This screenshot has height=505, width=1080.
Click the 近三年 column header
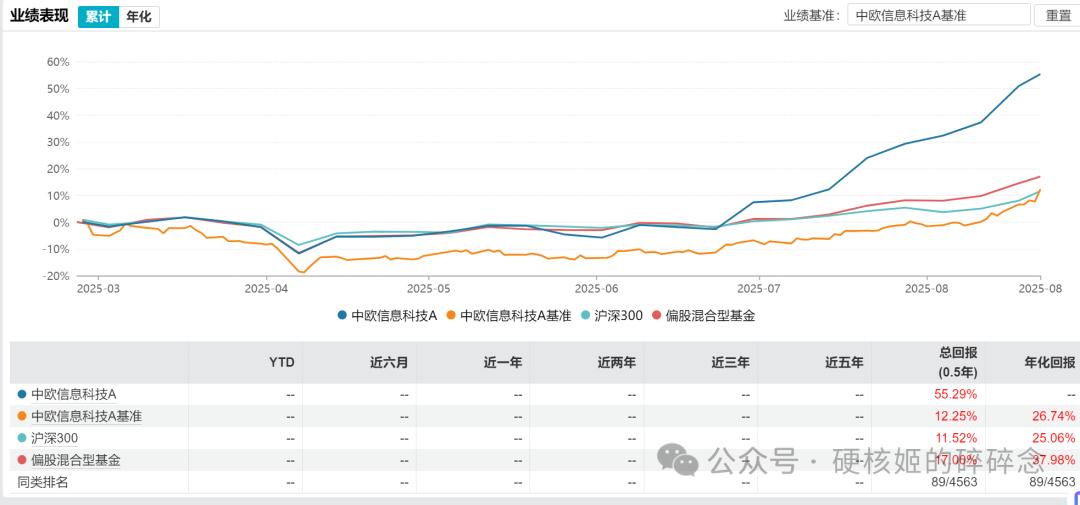(731, 362)
